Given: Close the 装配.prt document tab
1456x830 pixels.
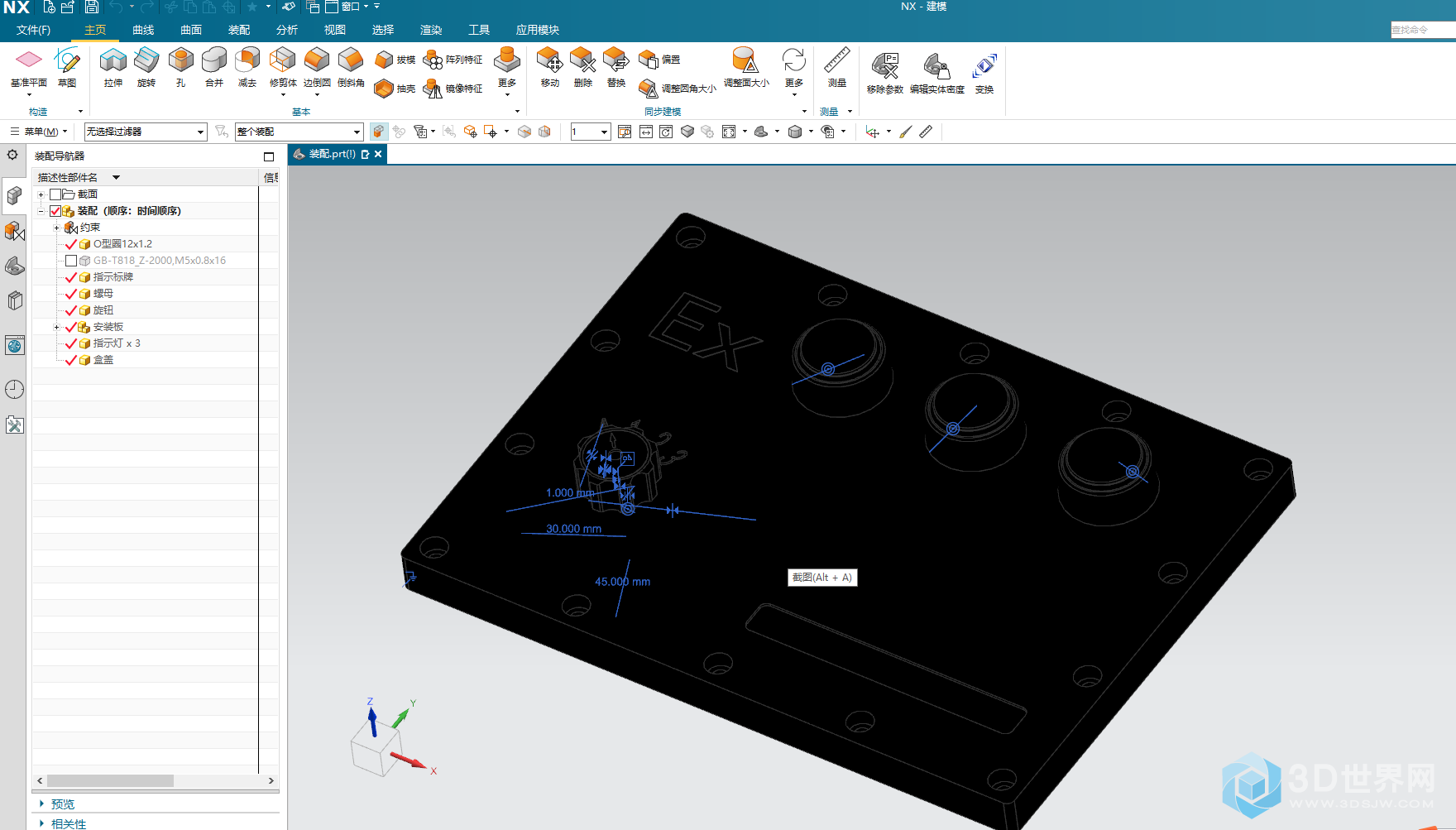Looking at the screenshot, I should coord(378,154).
